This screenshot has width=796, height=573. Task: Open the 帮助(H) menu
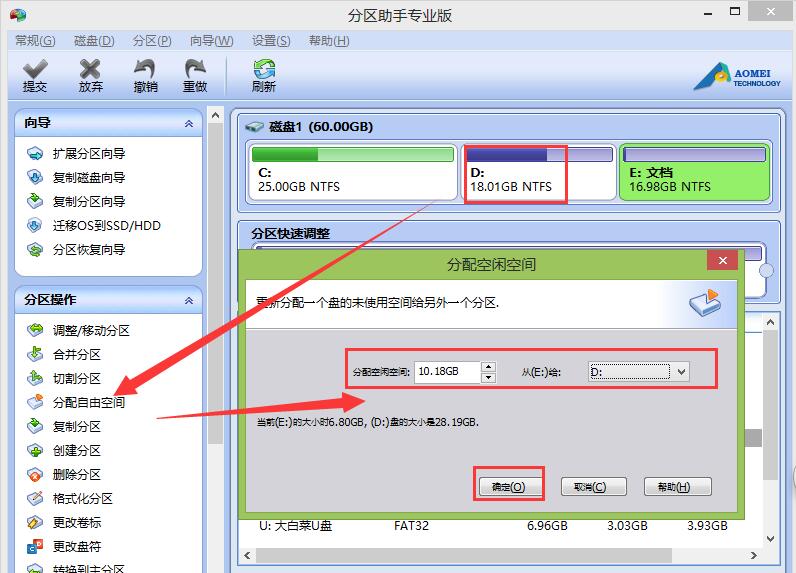point(329,41)
